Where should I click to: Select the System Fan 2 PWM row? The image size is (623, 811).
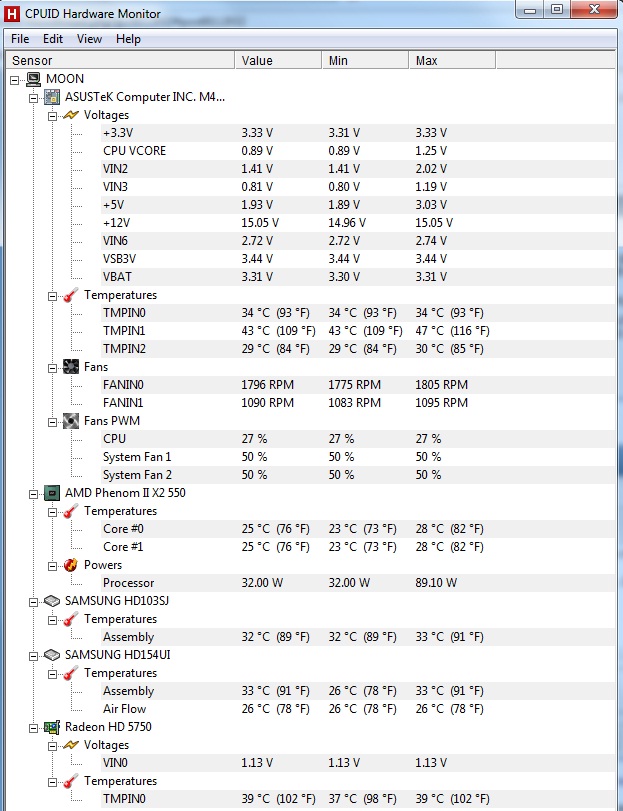[358, 475]
